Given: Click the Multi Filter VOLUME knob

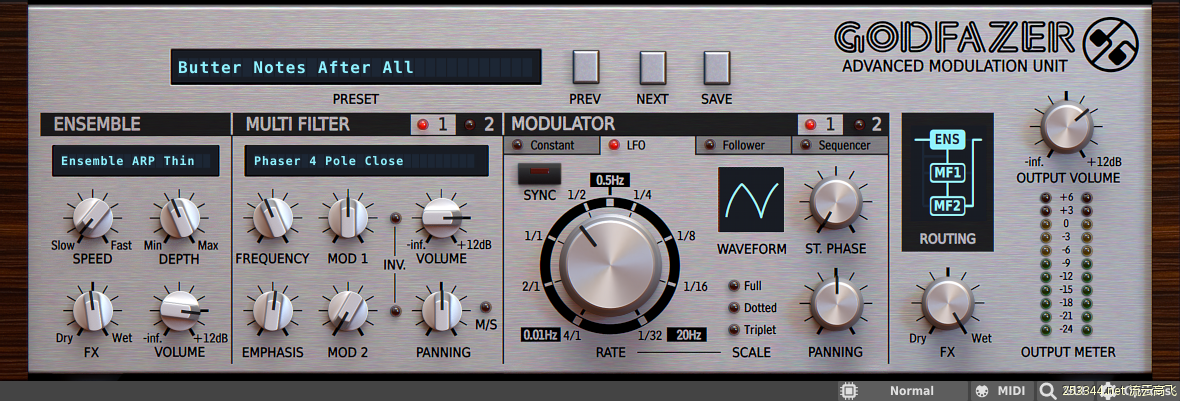Looking at the screenshot, I should tap(442, 218).
